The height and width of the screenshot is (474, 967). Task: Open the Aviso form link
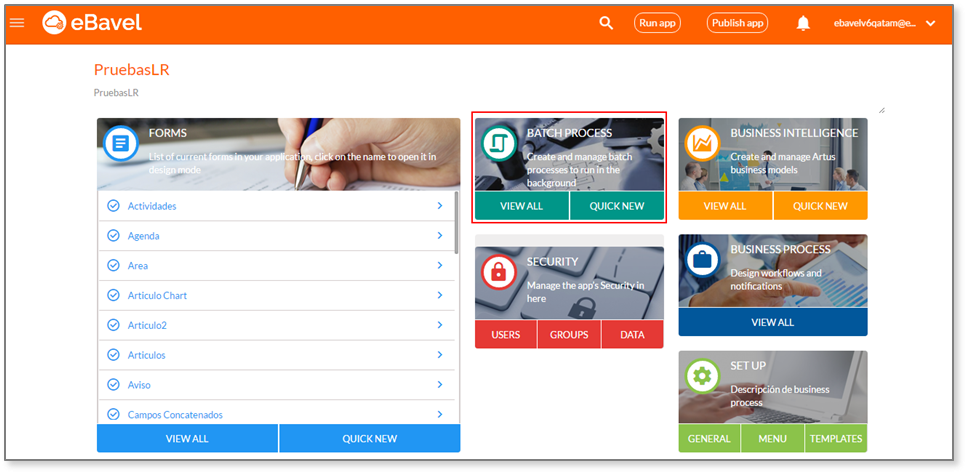[139, 385]
